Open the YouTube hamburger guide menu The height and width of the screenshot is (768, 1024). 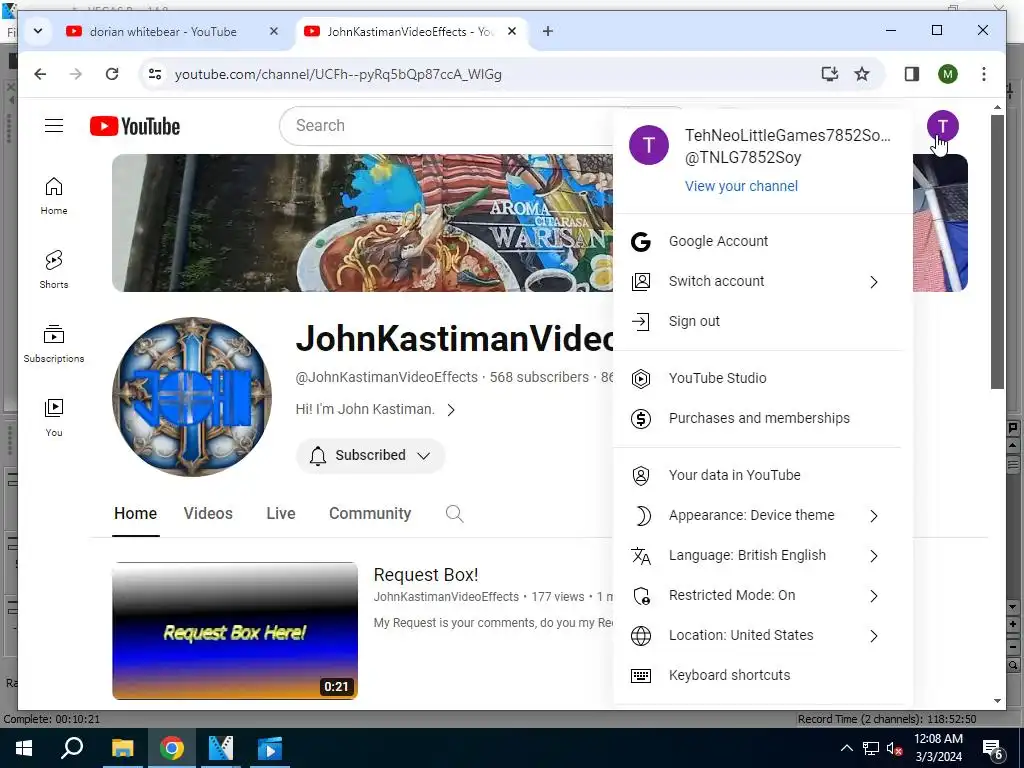coord(54,125)
